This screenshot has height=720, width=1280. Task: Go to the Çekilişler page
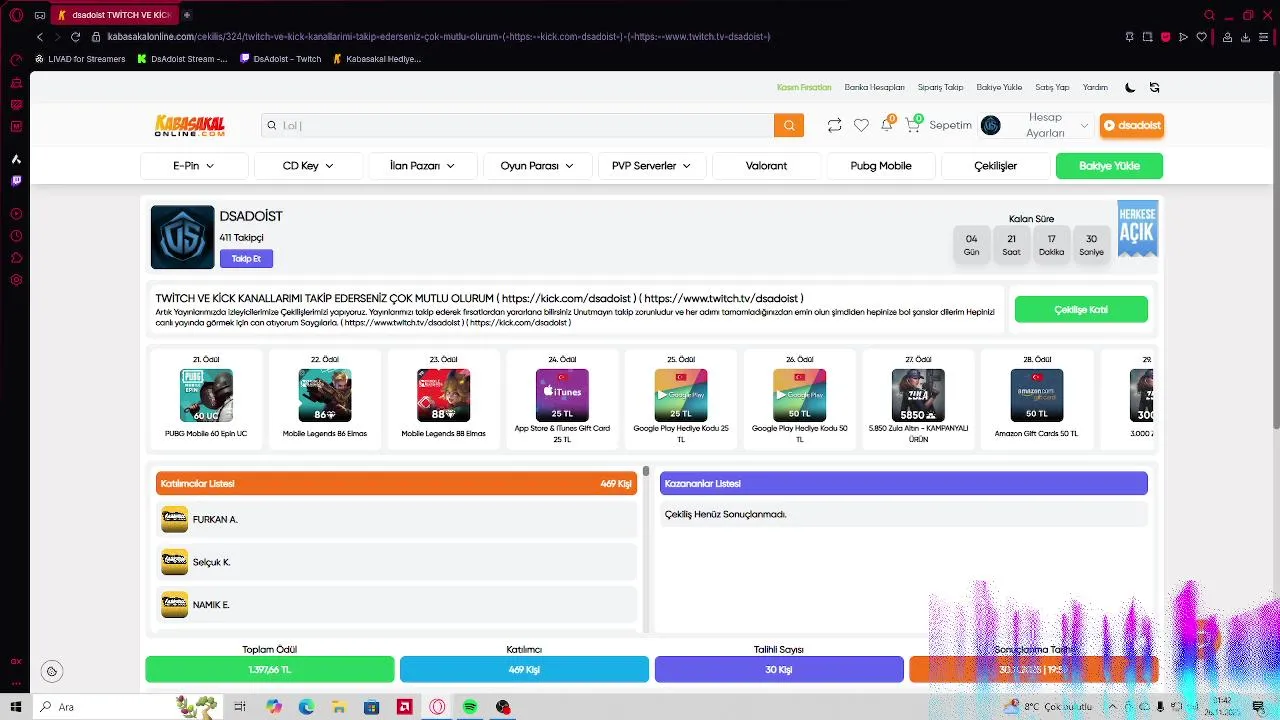(995, 166)
